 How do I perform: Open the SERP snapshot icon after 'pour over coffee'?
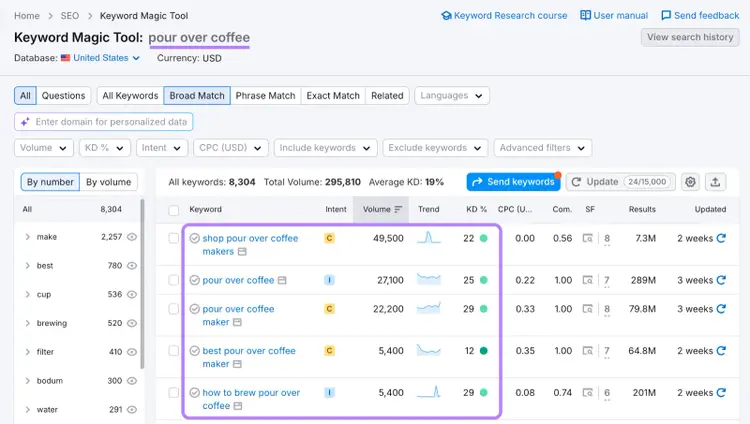282,280
